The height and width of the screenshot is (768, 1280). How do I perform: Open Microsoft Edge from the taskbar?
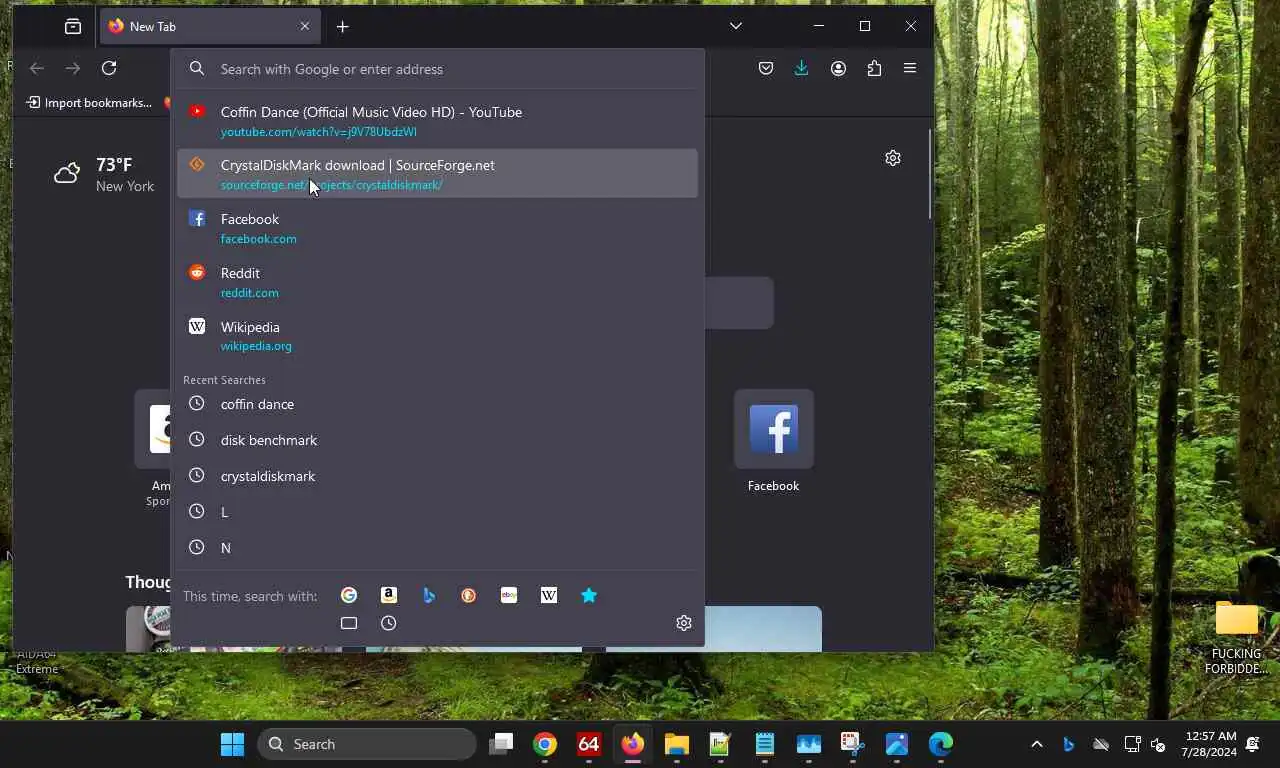tap(941, 744)
